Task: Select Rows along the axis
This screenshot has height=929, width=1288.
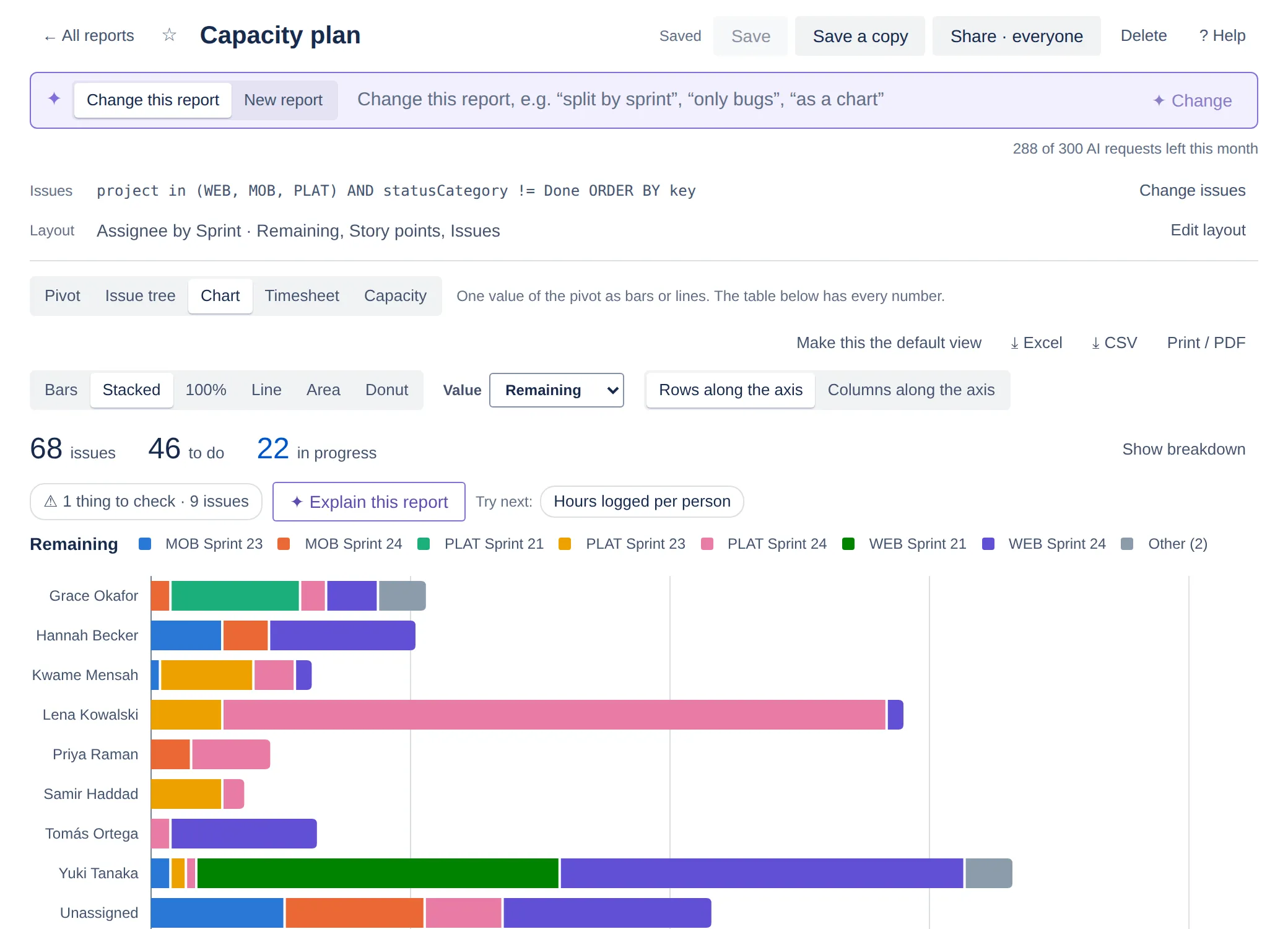Action: [731, 390]
